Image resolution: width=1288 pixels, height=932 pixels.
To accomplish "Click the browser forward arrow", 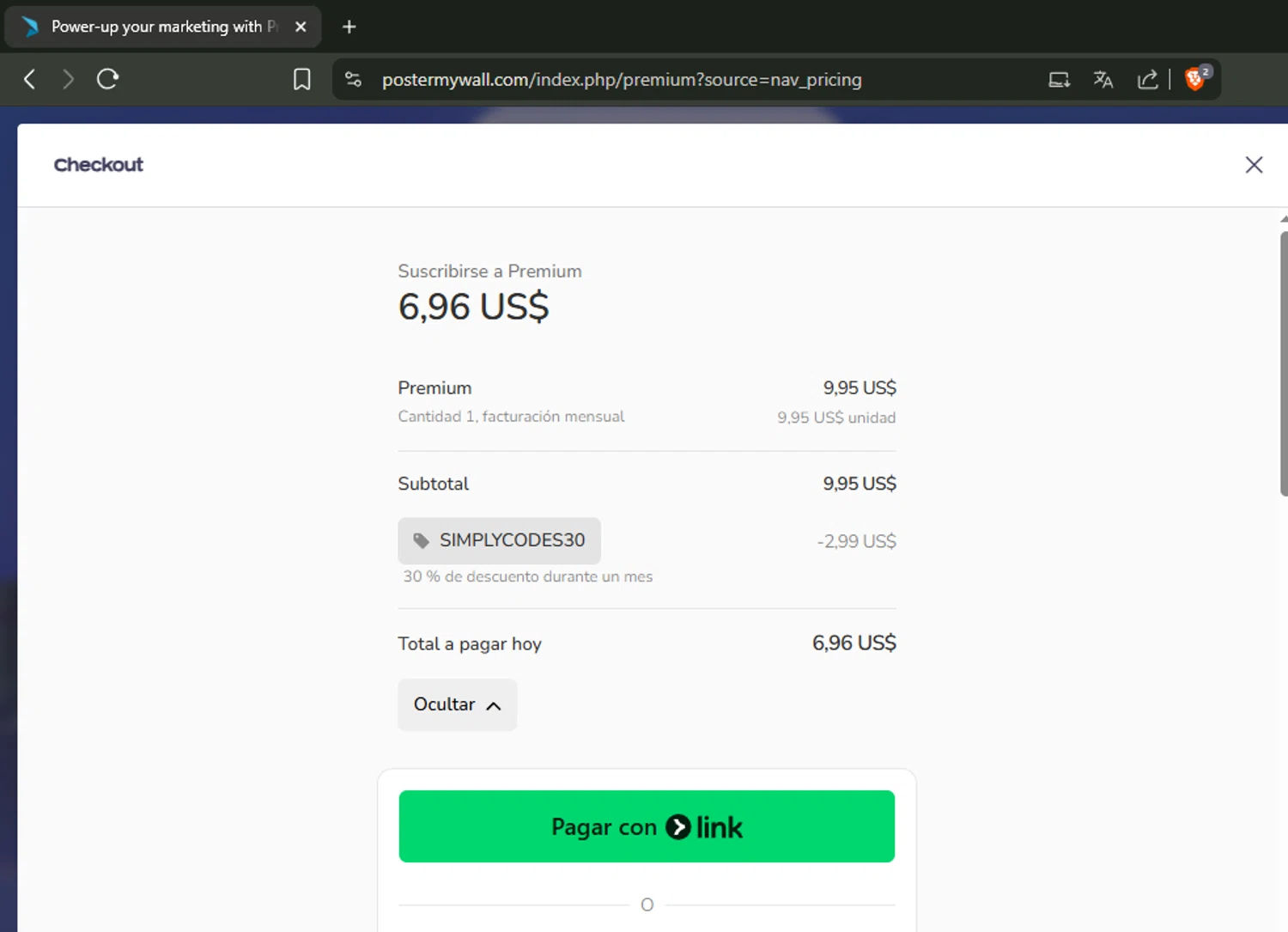I will click(68, 80).
